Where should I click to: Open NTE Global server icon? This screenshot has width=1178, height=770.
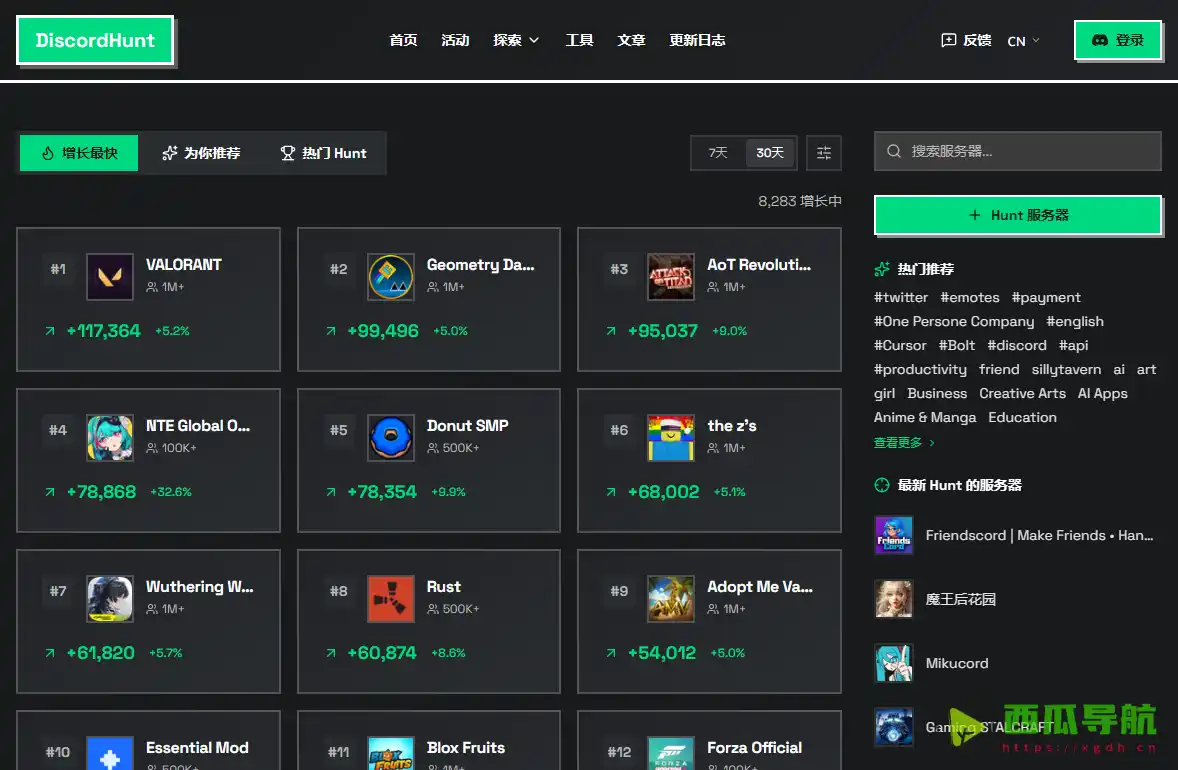(x=110, y=437)
